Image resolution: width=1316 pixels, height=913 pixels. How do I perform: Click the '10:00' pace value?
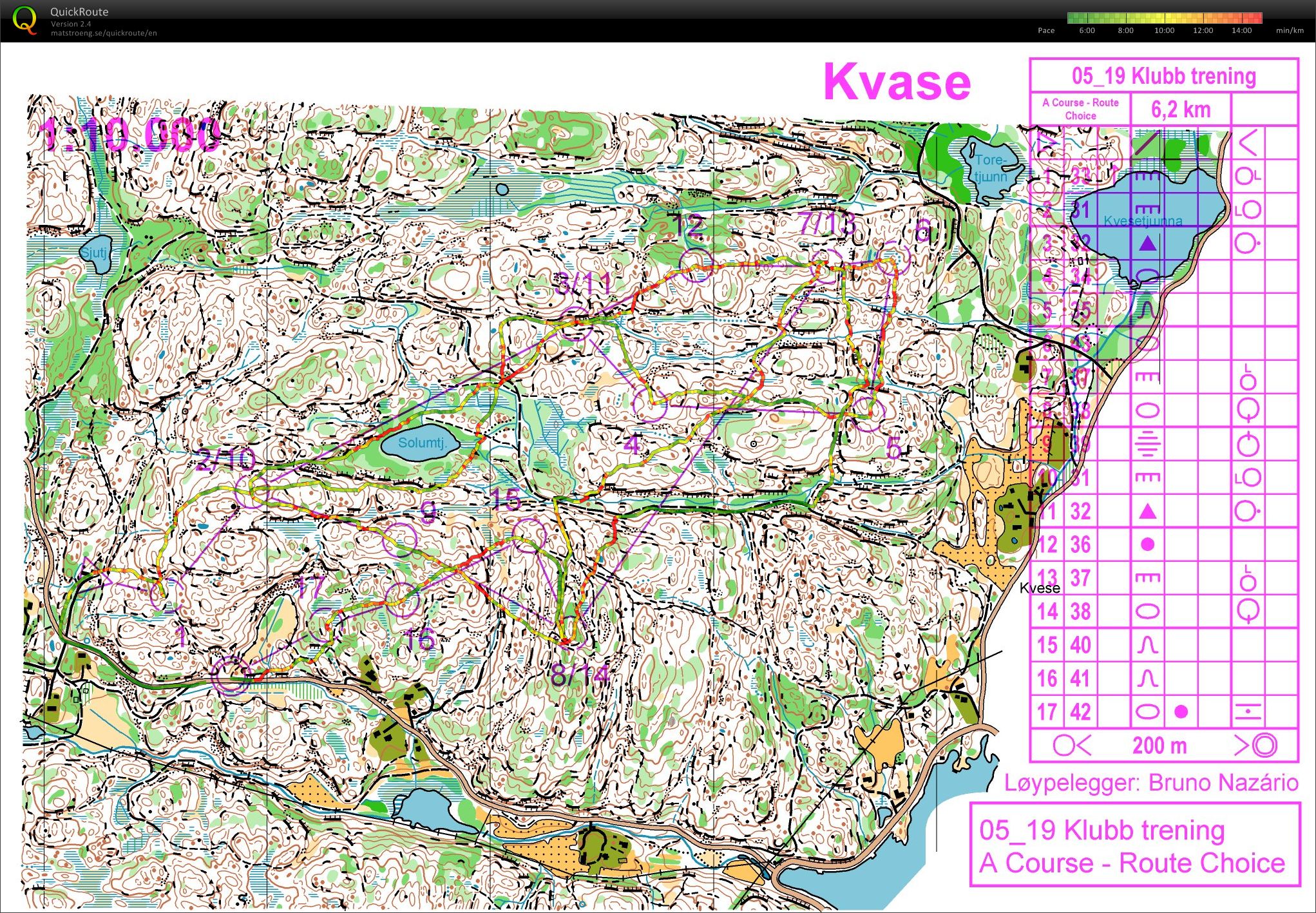click(1164, 30)
